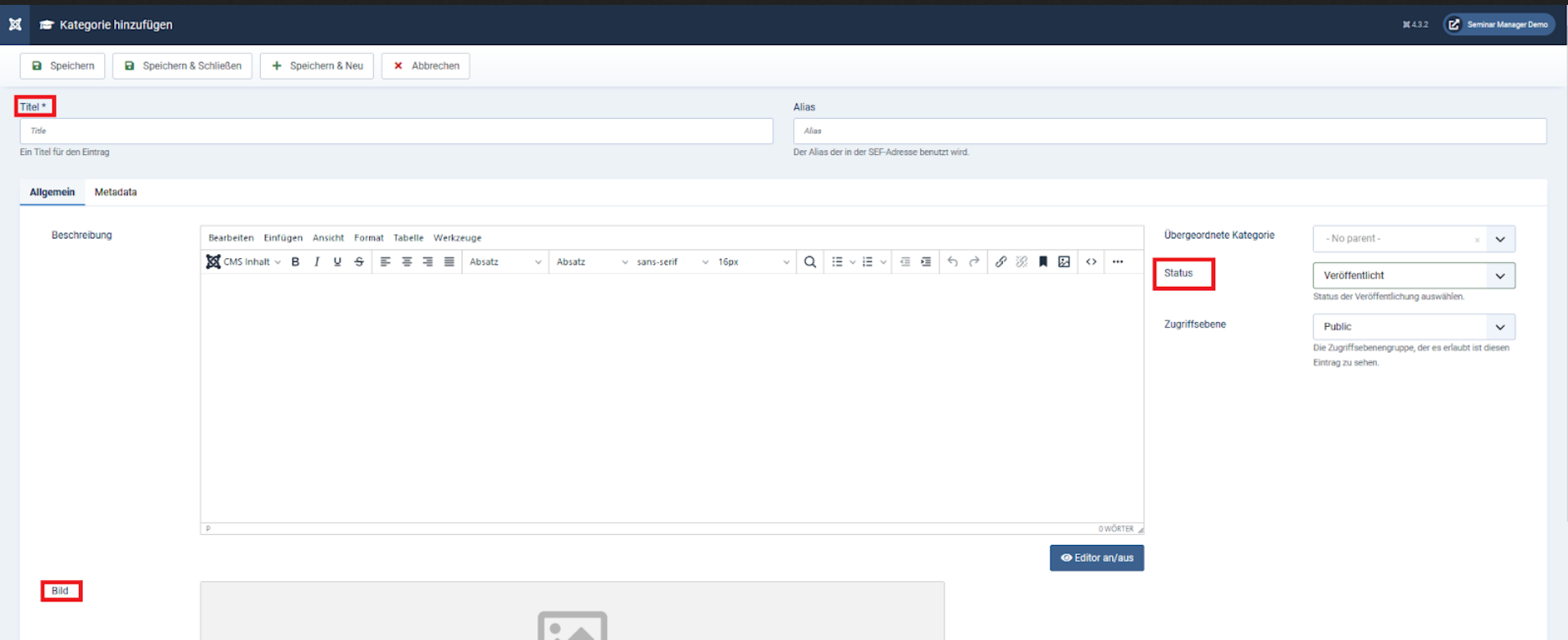1568x640 pixels.
Task: Expand the Übergeordnete Kategorie parent selector
Action: (x=1500, y=239)
